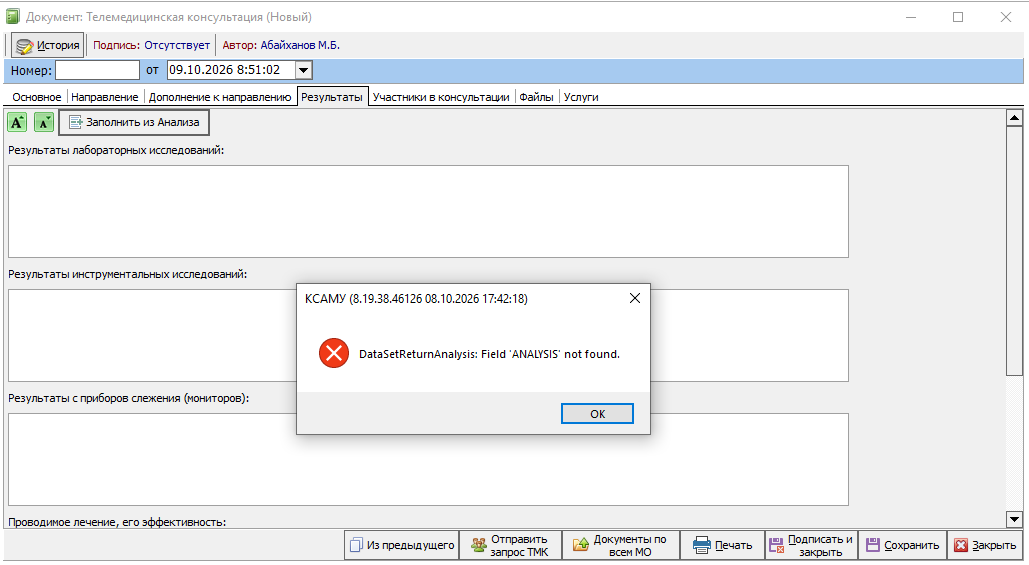Screen dimensions: 1029x565
Task: Click Отправить запрос ТМК button
Action: [x=511, y=545]
